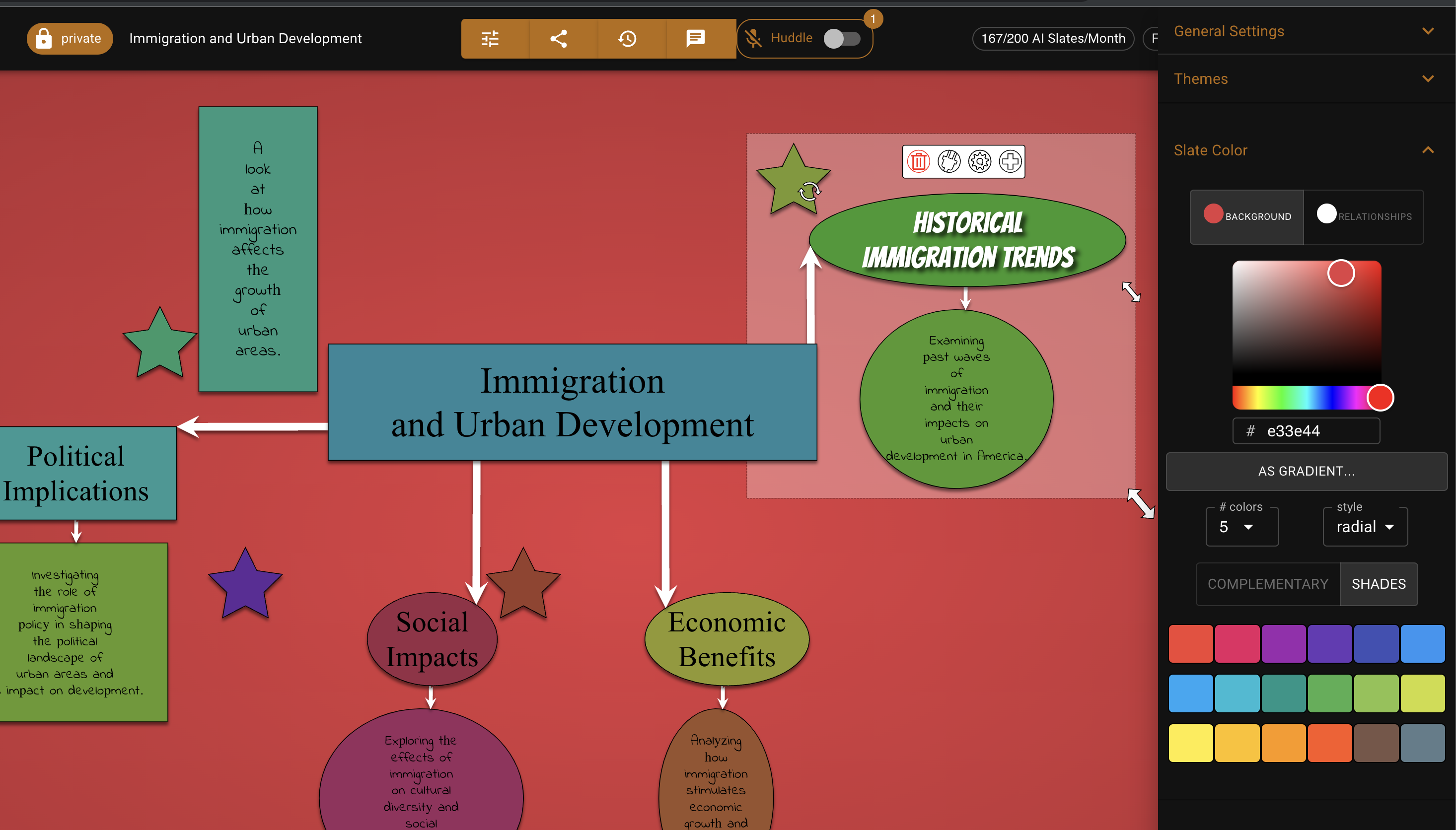Expand the General Settings section
This screenshot has width=1456, height=830.
1306,31
